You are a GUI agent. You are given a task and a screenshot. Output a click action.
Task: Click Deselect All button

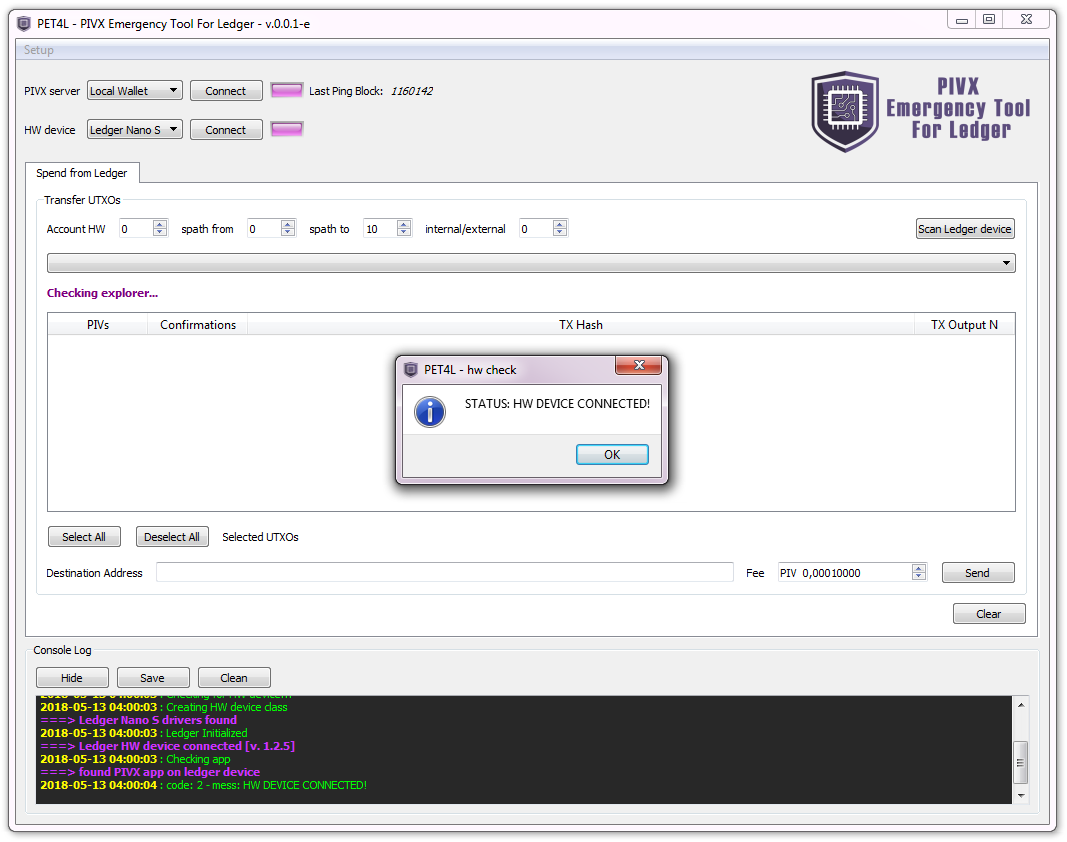coord(171,536)
